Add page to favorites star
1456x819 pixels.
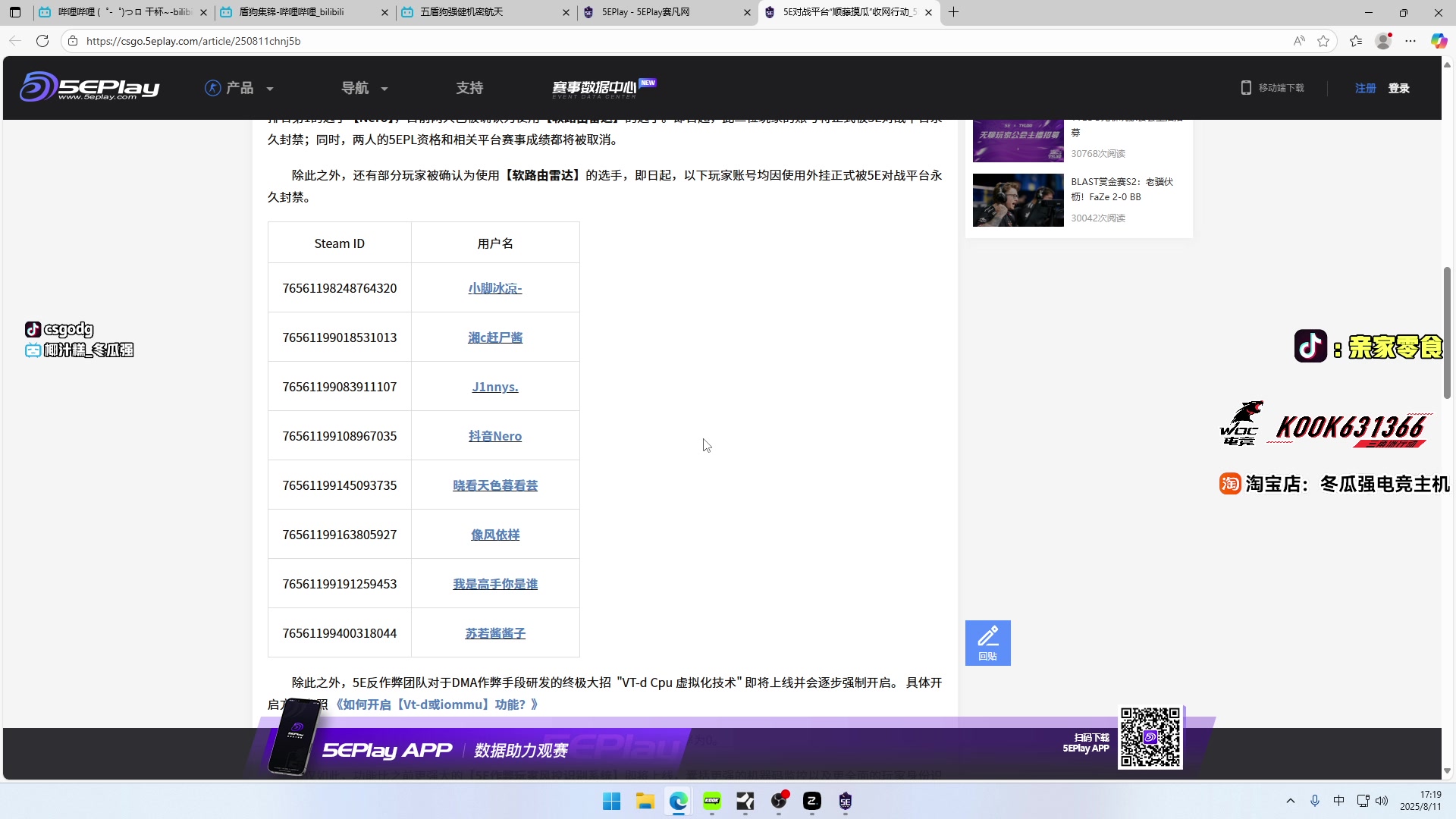click(x=1323, y=41)
